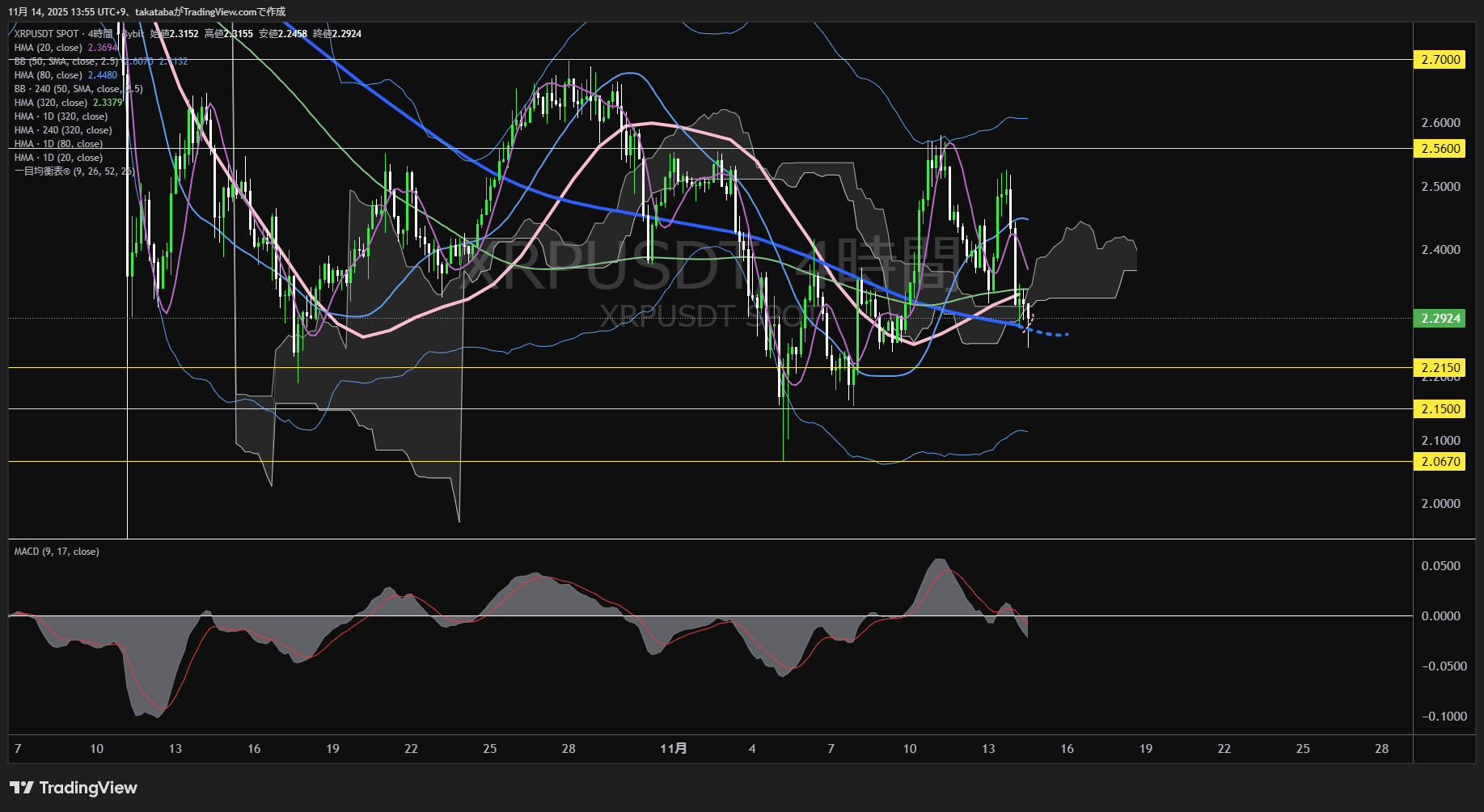Click the HMA (80, close) indicator label
This screenshot has width=1484, height=812.
(49, 75)
